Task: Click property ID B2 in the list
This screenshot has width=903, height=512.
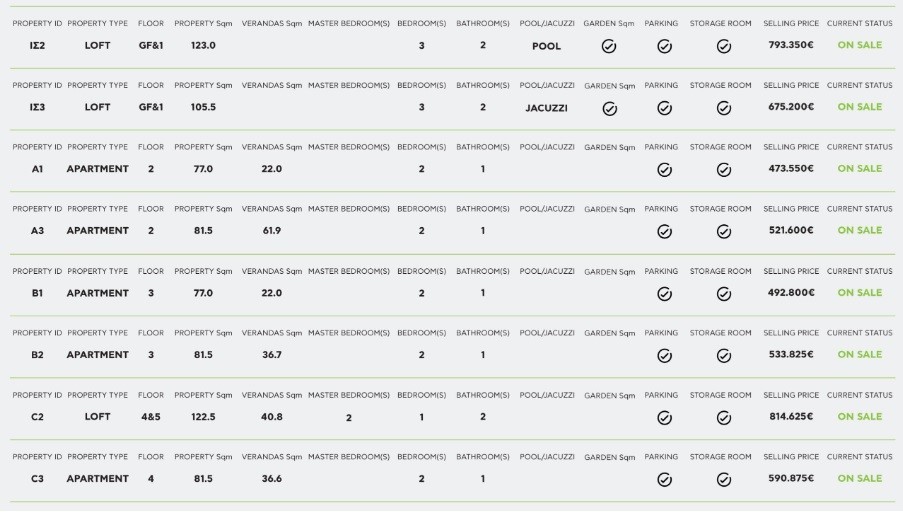Action: [x=37, y=355]
